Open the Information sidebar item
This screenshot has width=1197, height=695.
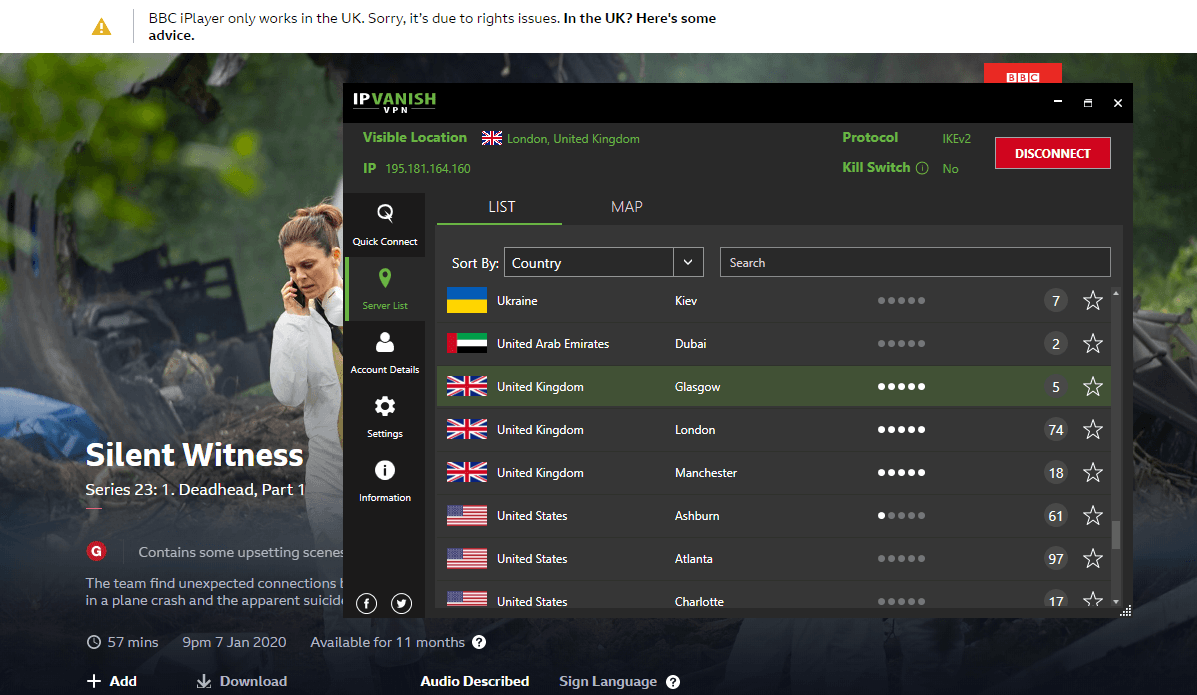click(x=385, y=481)
